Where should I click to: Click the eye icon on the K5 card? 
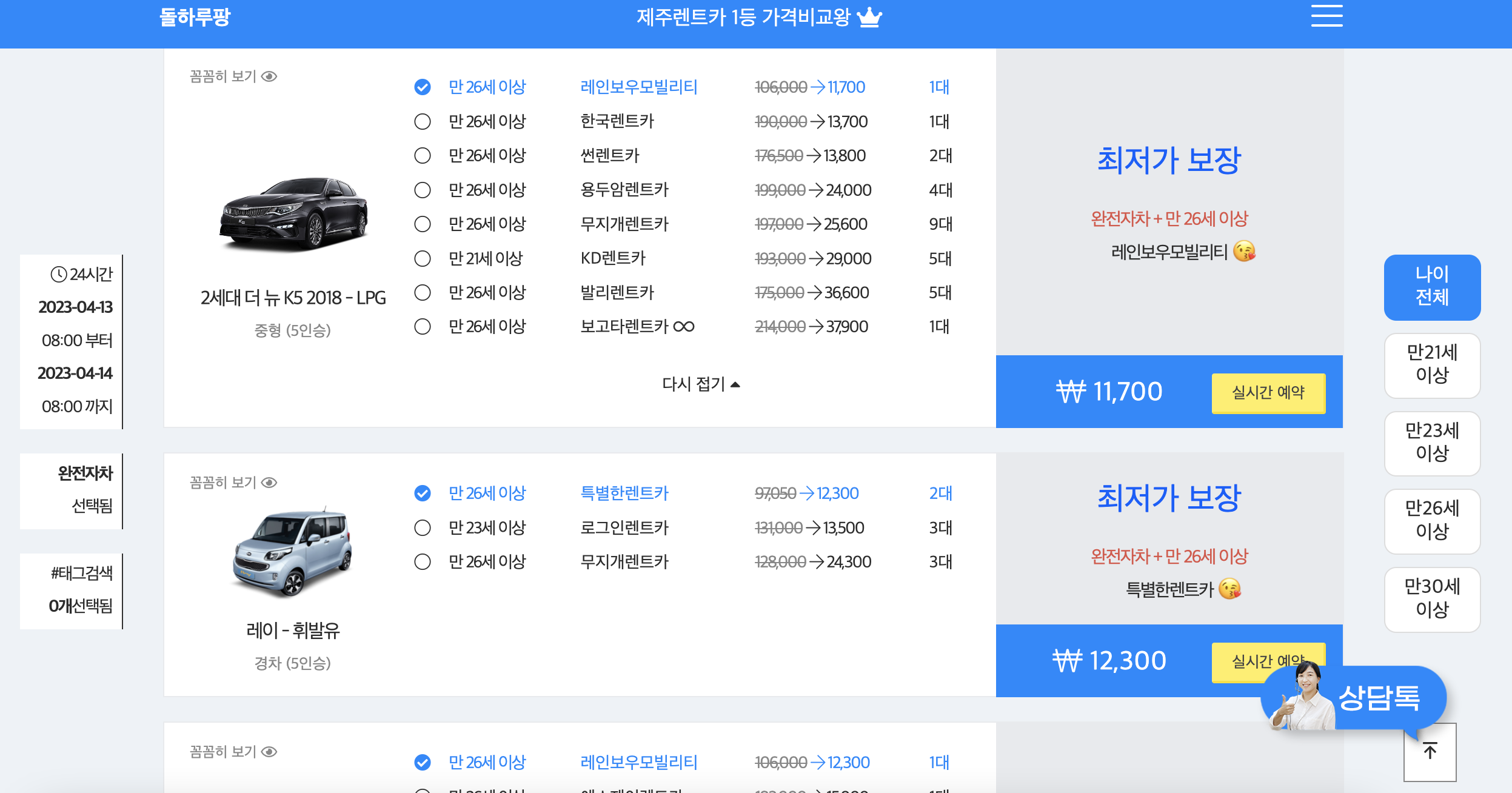(270, 76)
